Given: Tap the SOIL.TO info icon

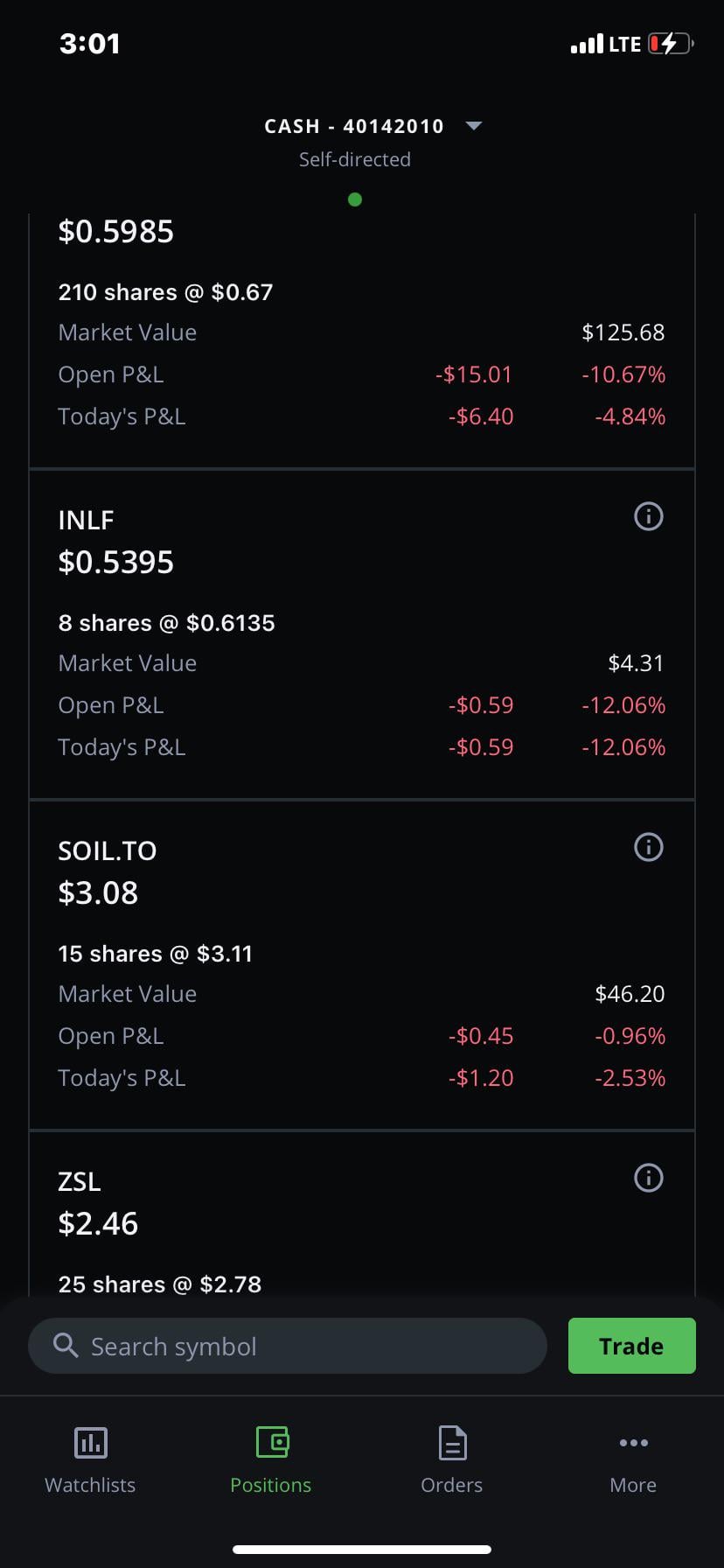Looking at the screenshot, I should tap(648, 847).
